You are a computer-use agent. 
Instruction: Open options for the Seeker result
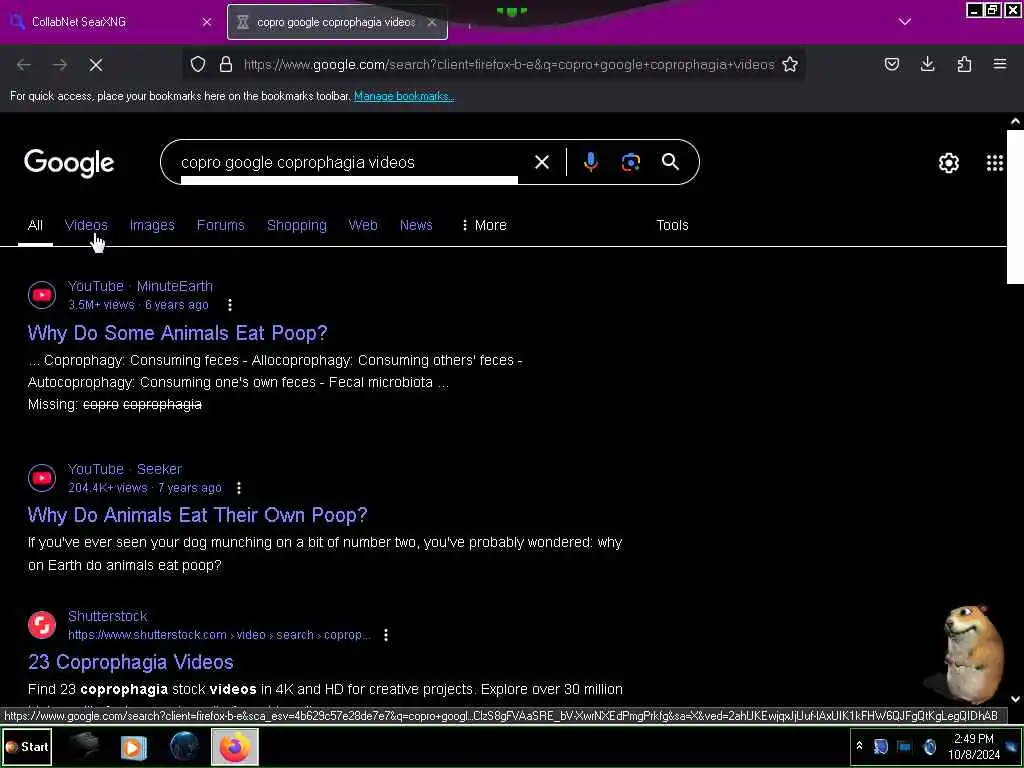(x=239, y=488)
